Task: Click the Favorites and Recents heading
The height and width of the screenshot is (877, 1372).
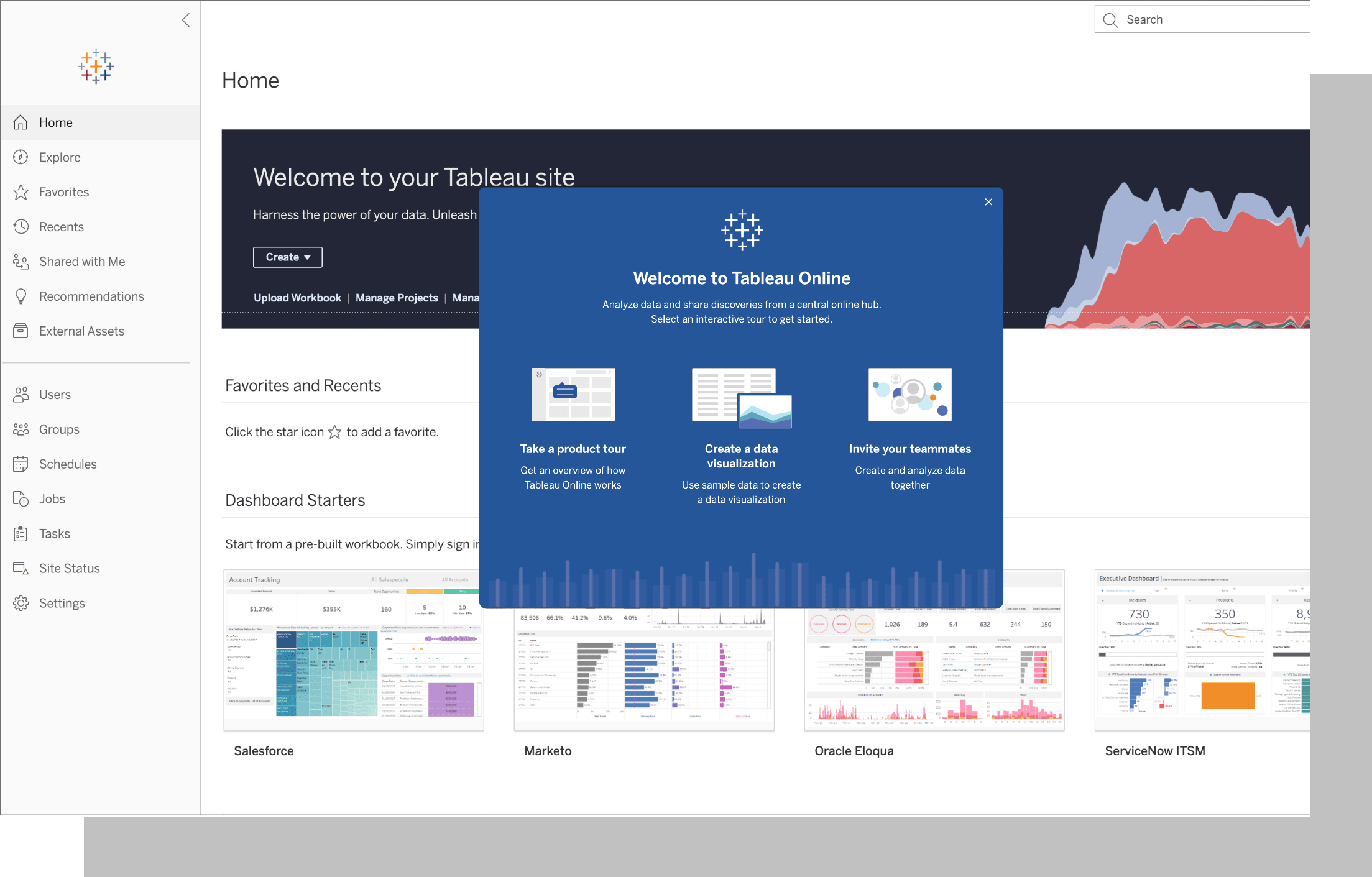Action: pyautogui.click(x=303, y=385)
